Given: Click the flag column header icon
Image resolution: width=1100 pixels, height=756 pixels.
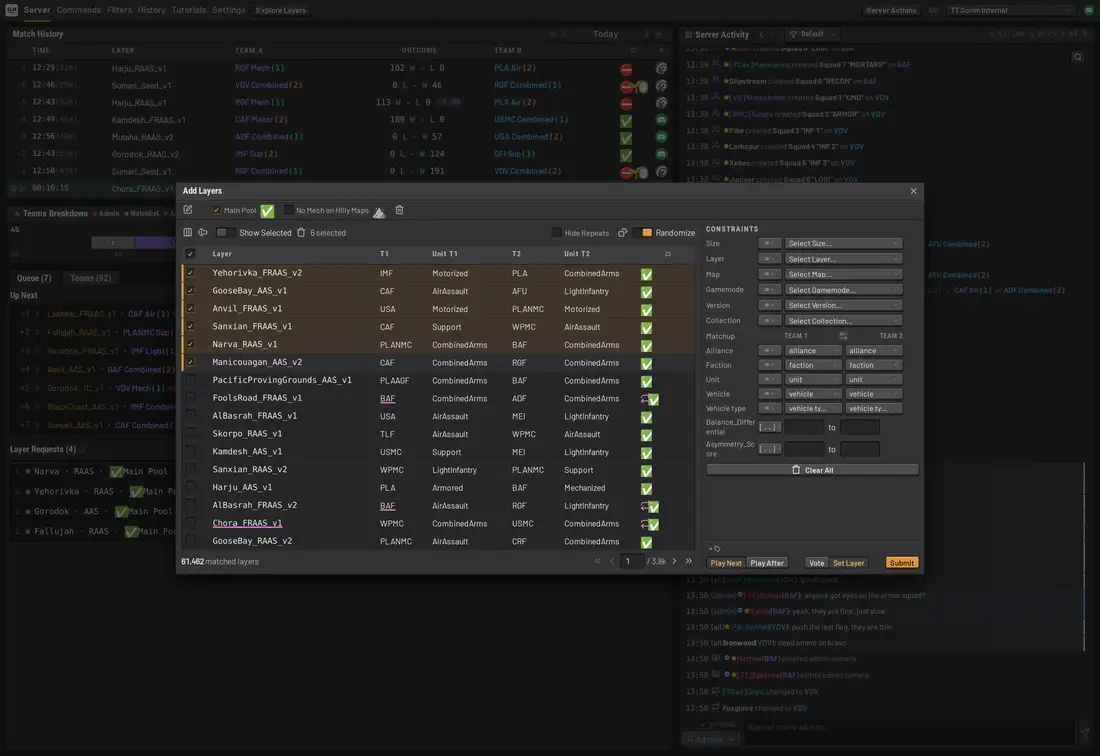Looking at the screenshot, I should [667, 254].
